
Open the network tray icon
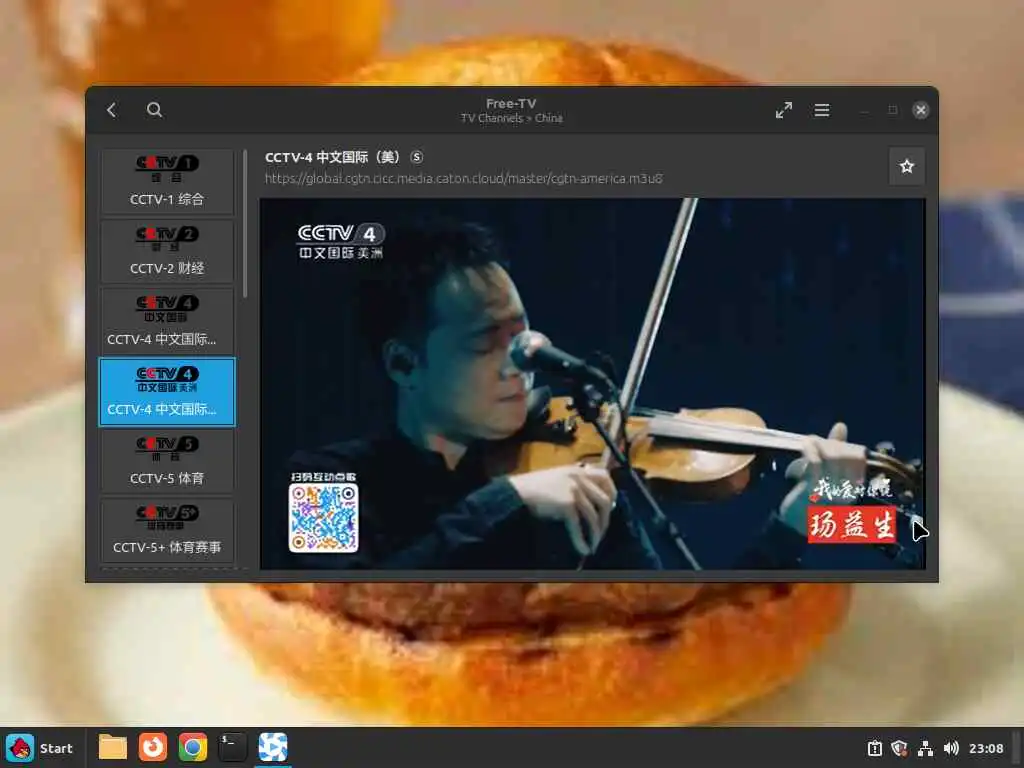(925, 748)
